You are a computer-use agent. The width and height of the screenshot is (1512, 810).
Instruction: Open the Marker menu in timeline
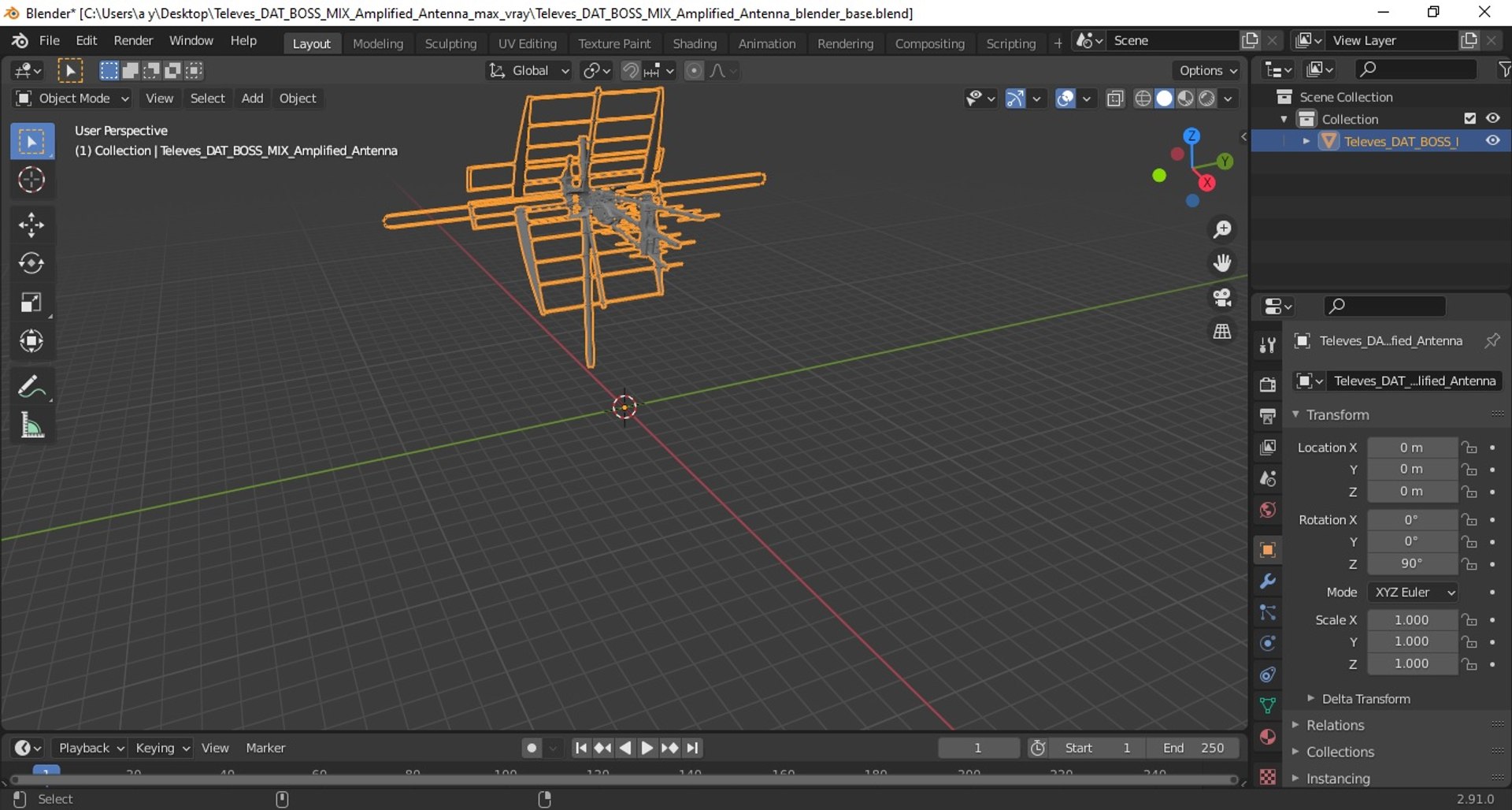tap(265, 748)
